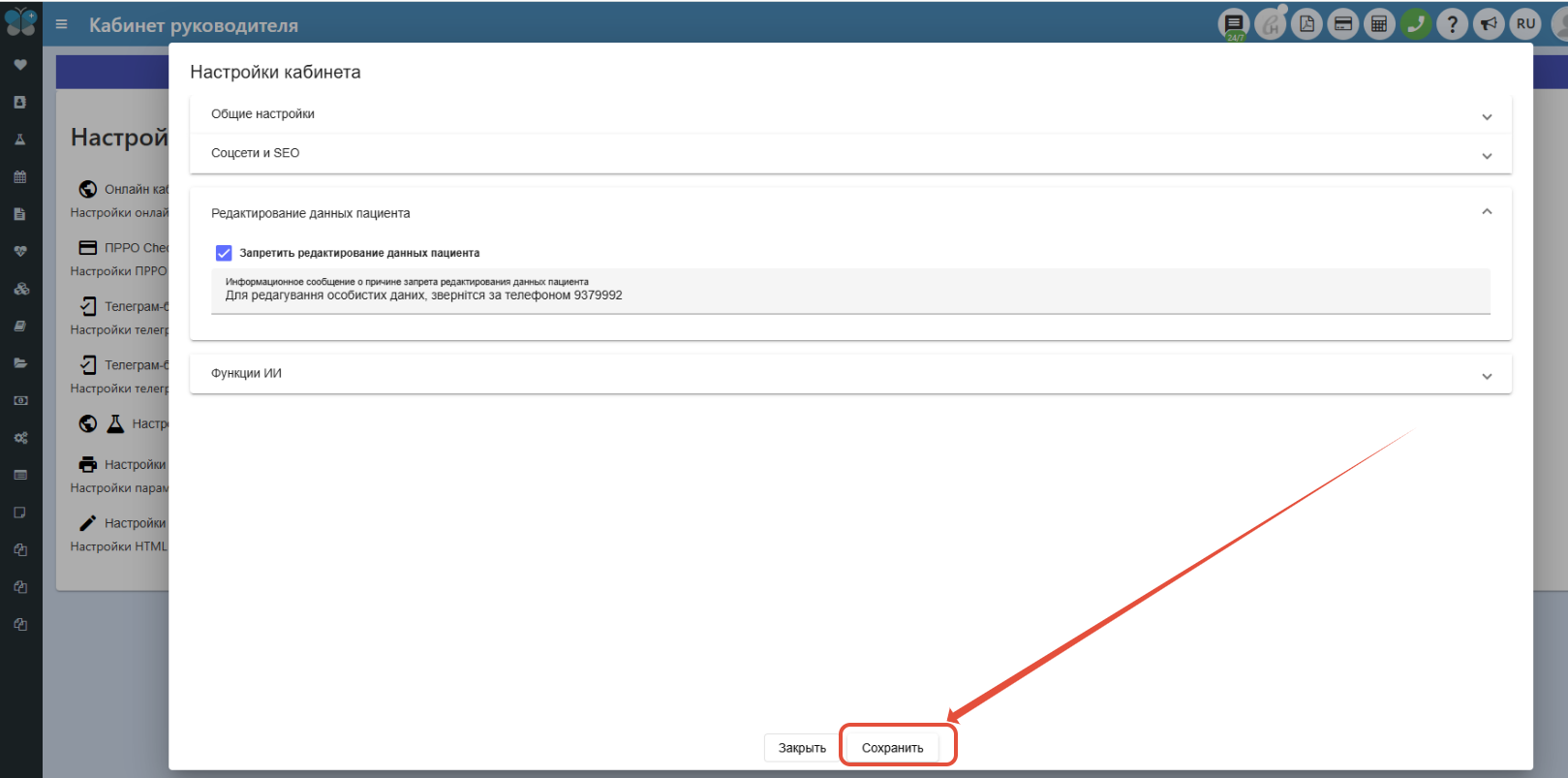Open the contact book icon in sidebar
The height and width of the screenshot is (778, 1568).
tap(20, 102)
